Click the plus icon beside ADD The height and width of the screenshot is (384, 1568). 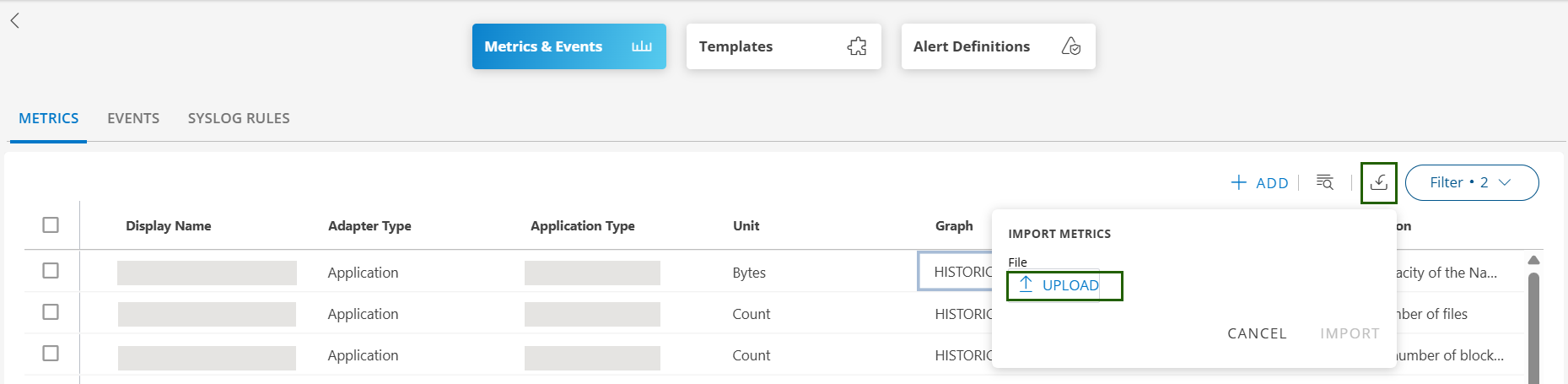1238,182
